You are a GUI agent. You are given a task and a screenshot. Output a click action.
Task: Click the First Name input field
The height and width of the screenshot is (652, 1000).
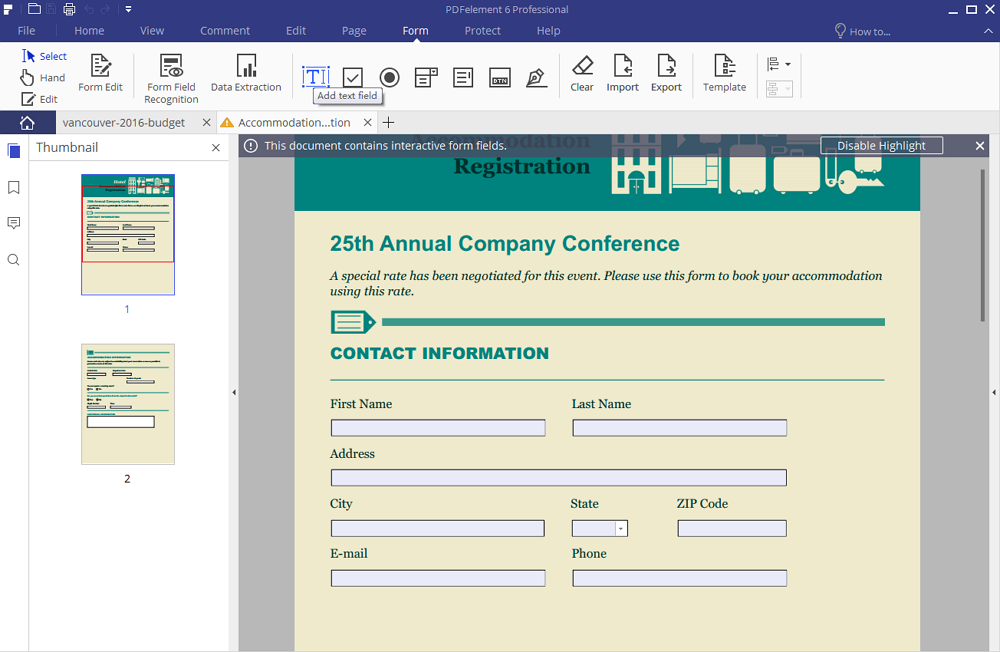coord(438,428)
